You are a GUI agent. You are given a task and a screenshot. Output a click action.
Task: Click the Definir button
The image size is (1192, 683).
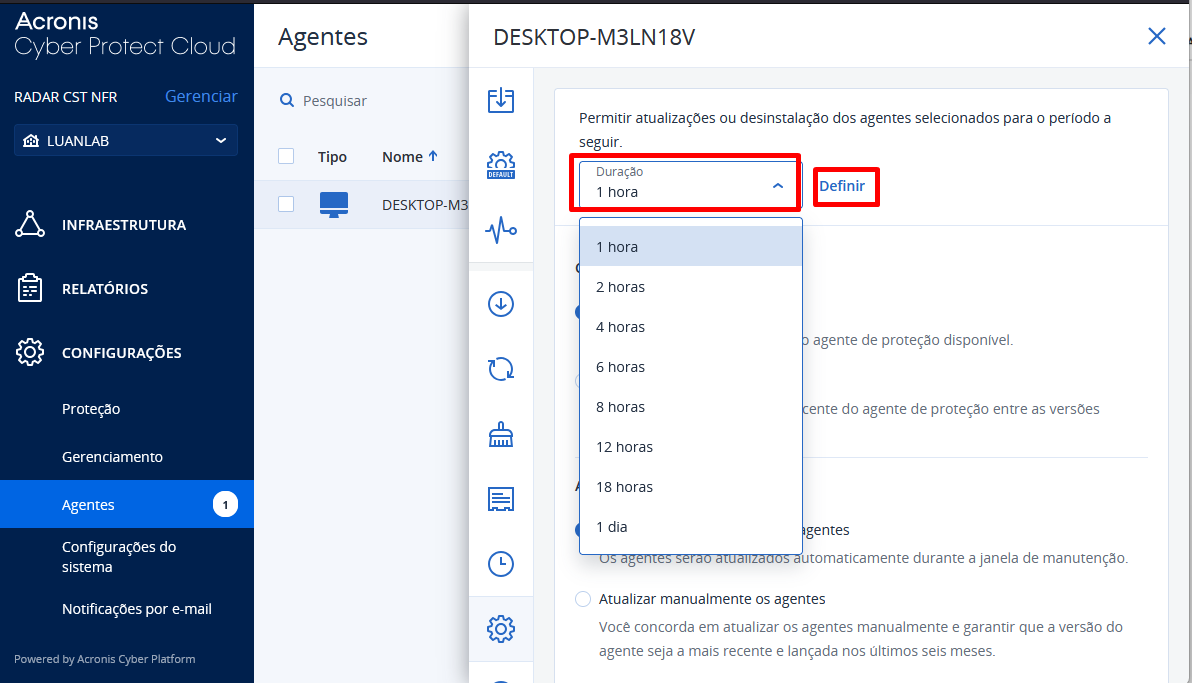click(842, 186)
